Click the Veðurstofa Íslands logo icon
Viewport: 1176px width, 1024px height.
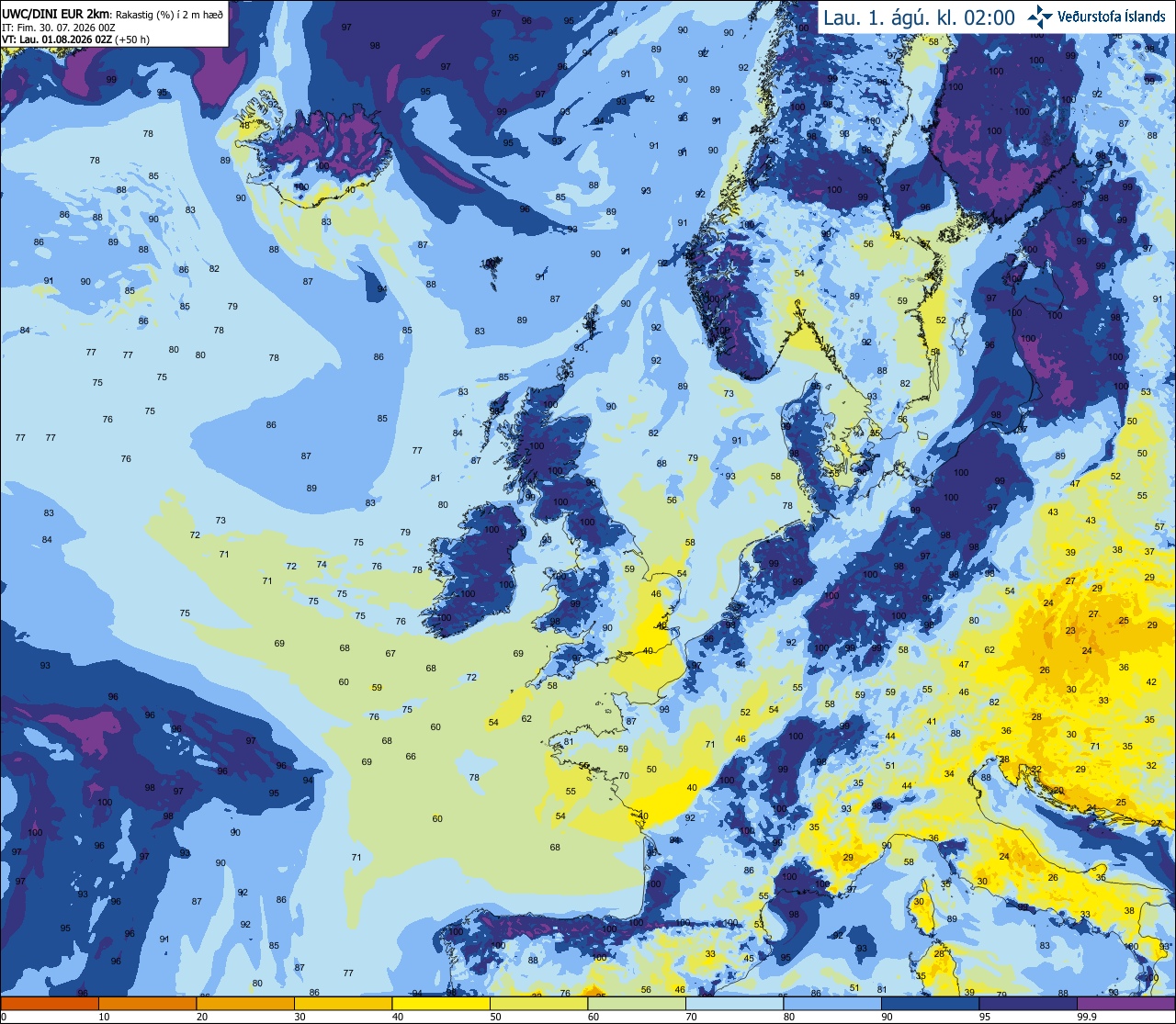(1040, 16)
